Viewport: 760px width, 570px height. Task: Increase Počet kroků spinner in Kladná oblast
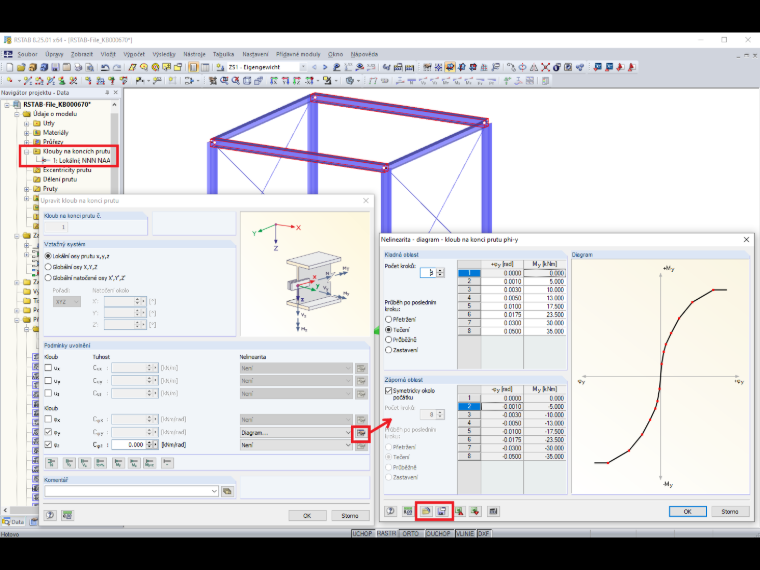pyautogui.click(x=440, y=270)
